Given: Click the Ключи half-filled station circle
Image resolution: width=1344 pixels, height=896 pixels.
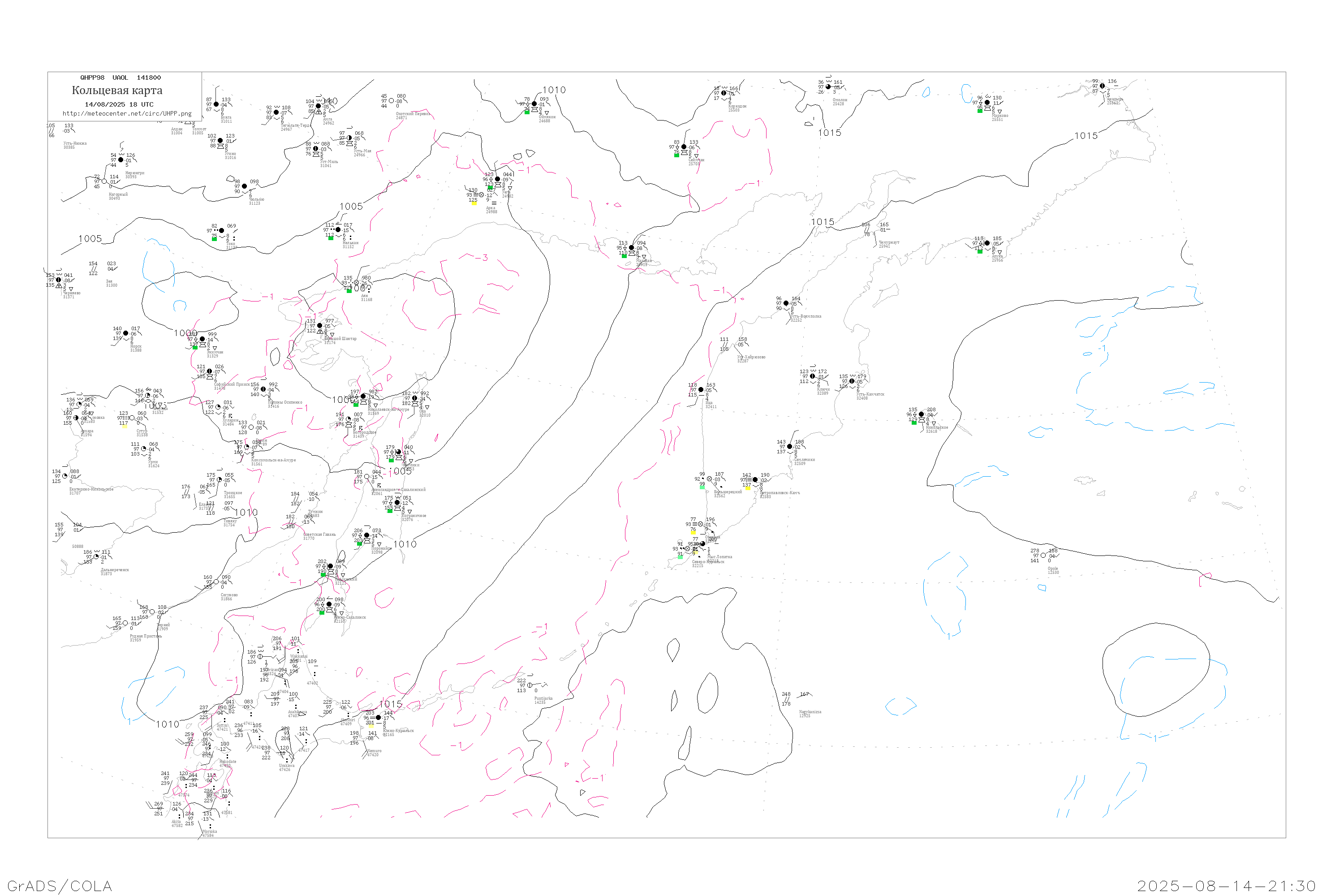Looking at the screenshot, I should pyautogui.click(x=813, y=377).
